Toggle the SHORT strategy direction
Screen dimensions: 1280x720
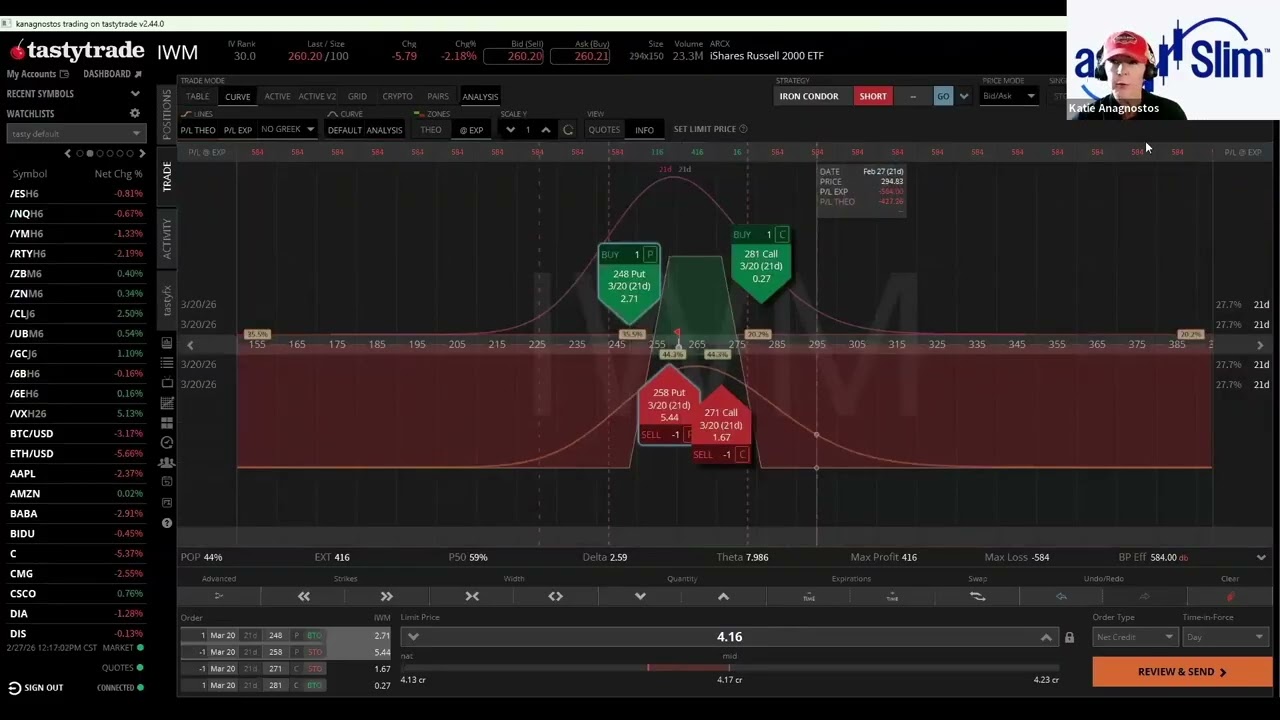coord(872,96)
